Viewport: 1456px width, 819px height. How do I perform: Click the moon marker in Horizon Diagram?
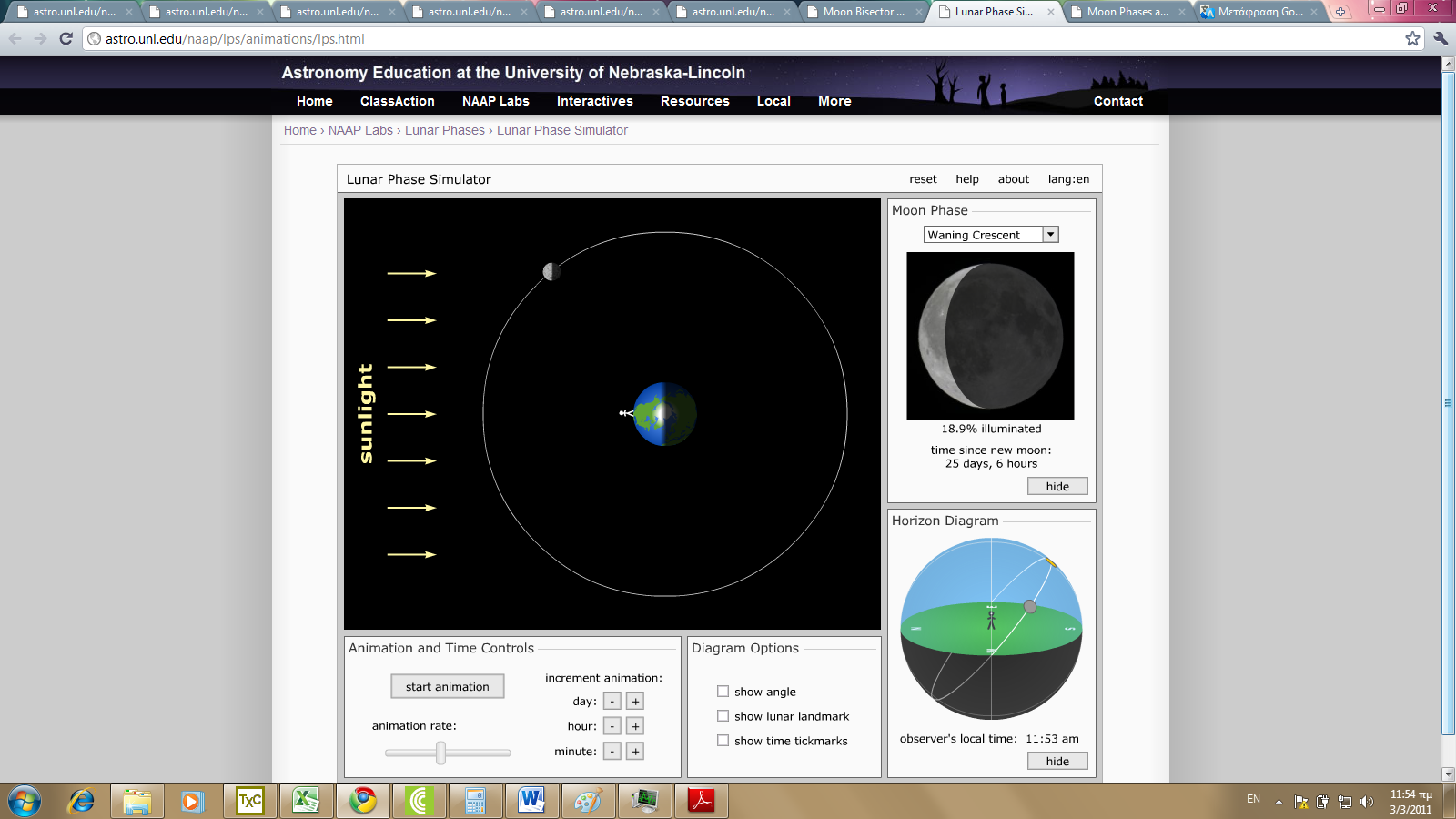(1029, 606)
